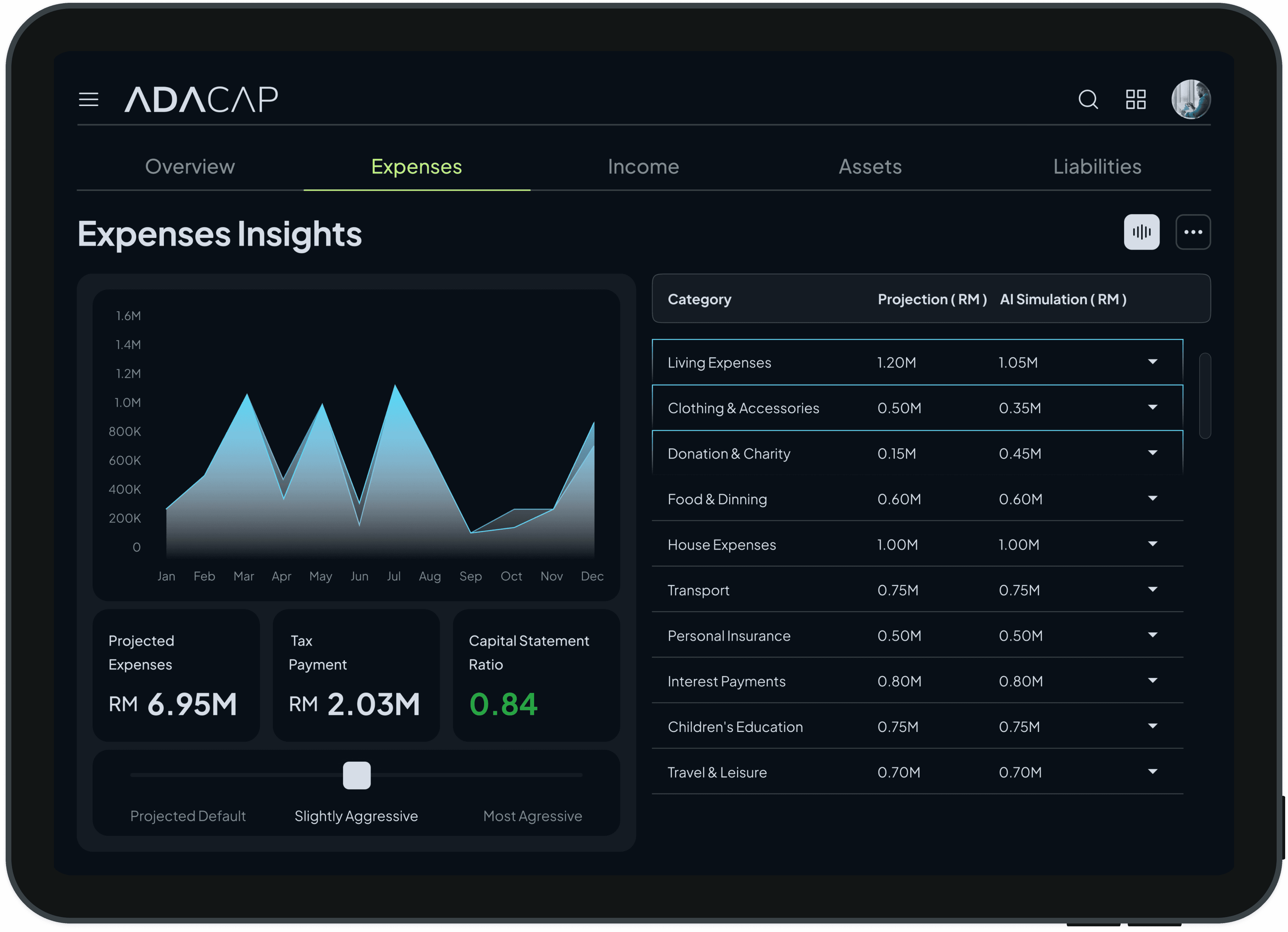
Task: Open the three-dot more options button
Action: click(1193, 232)
